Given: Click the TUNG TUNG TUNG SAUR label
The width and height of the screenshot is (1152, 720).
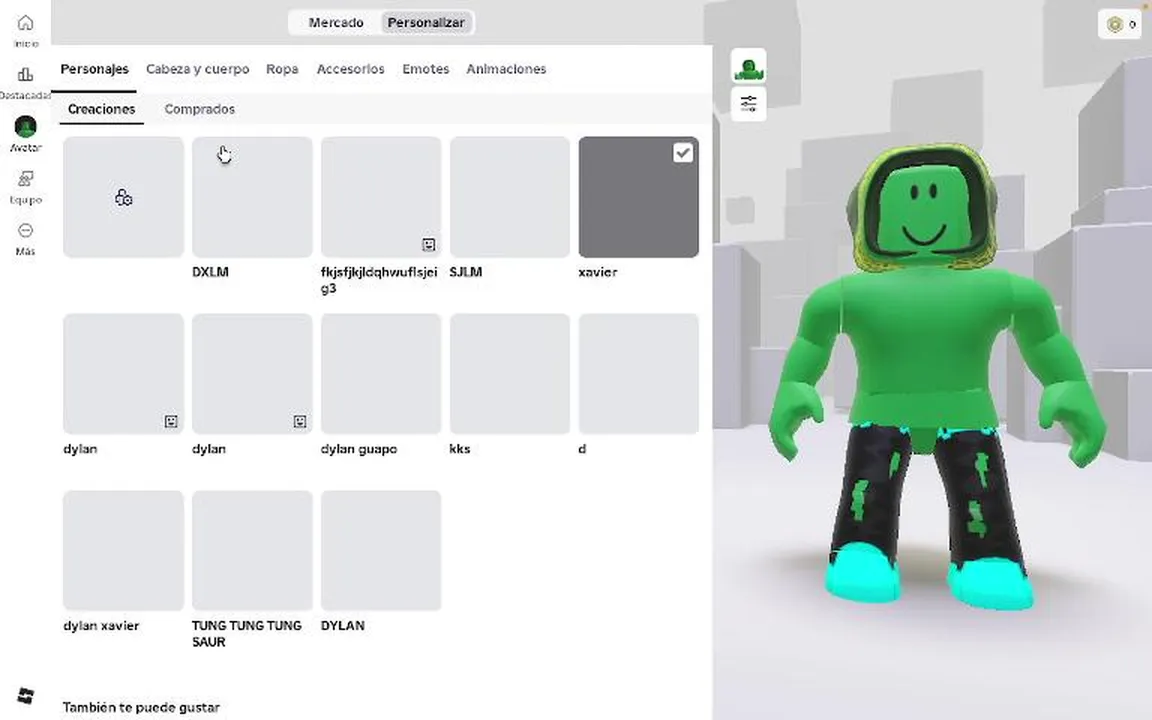Looking at the screenshot, I should [246, 633].
